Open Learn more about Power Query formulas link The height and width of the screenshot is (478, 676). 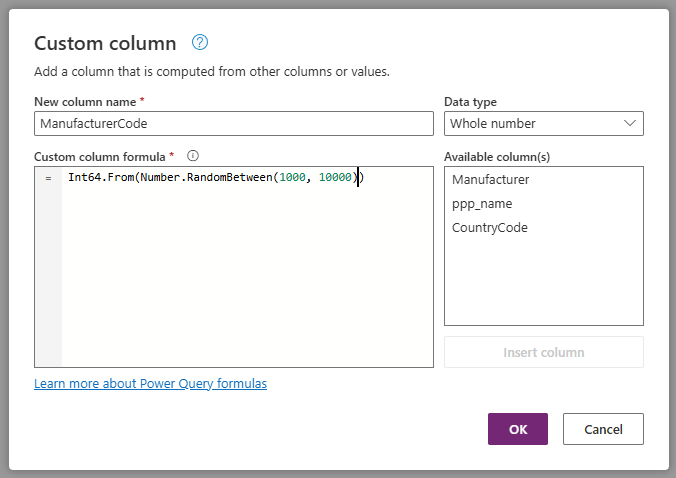click(150, 384)
